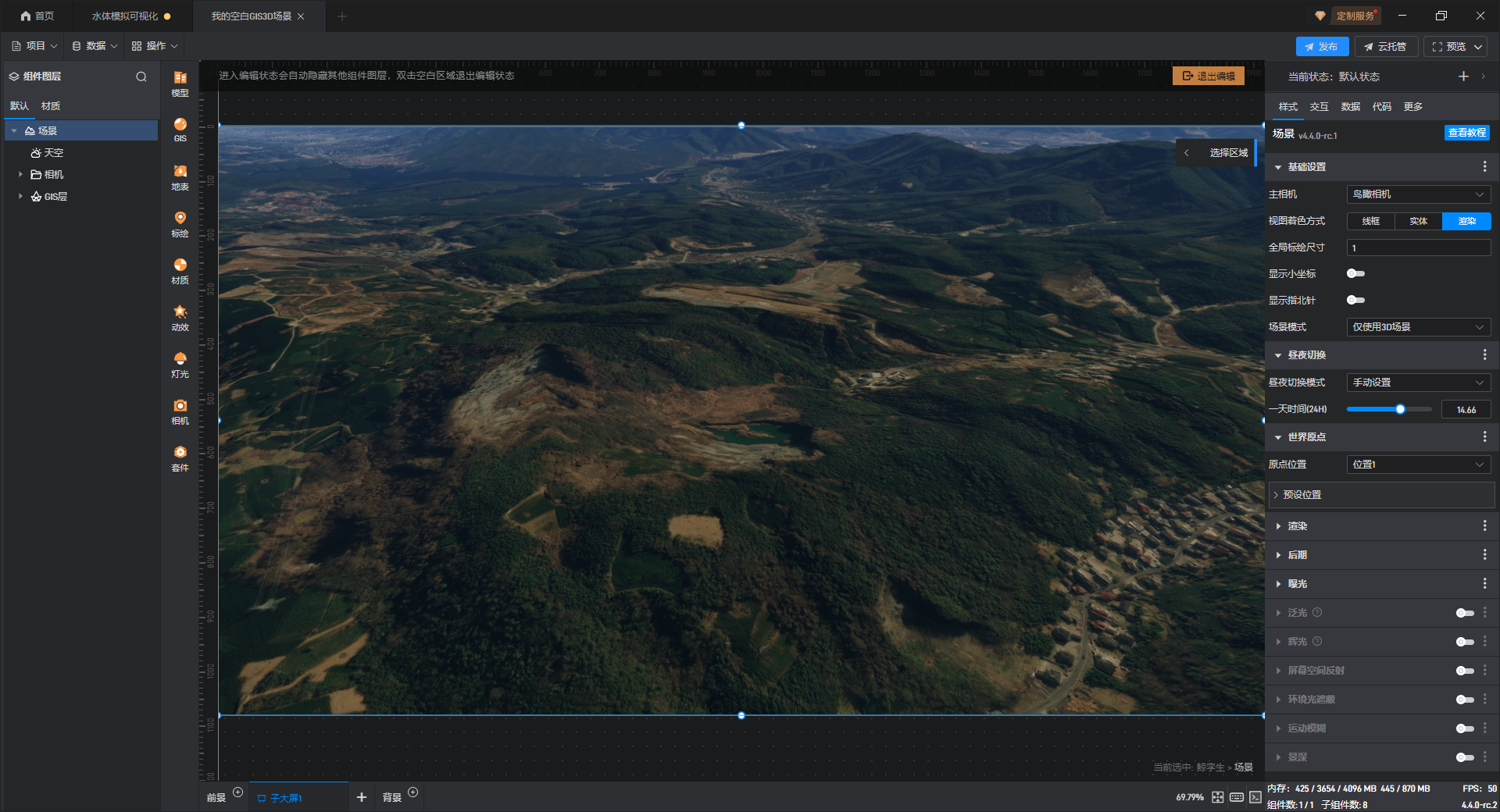Open the 地表 (Terrain) component panel

coord(180,177)
